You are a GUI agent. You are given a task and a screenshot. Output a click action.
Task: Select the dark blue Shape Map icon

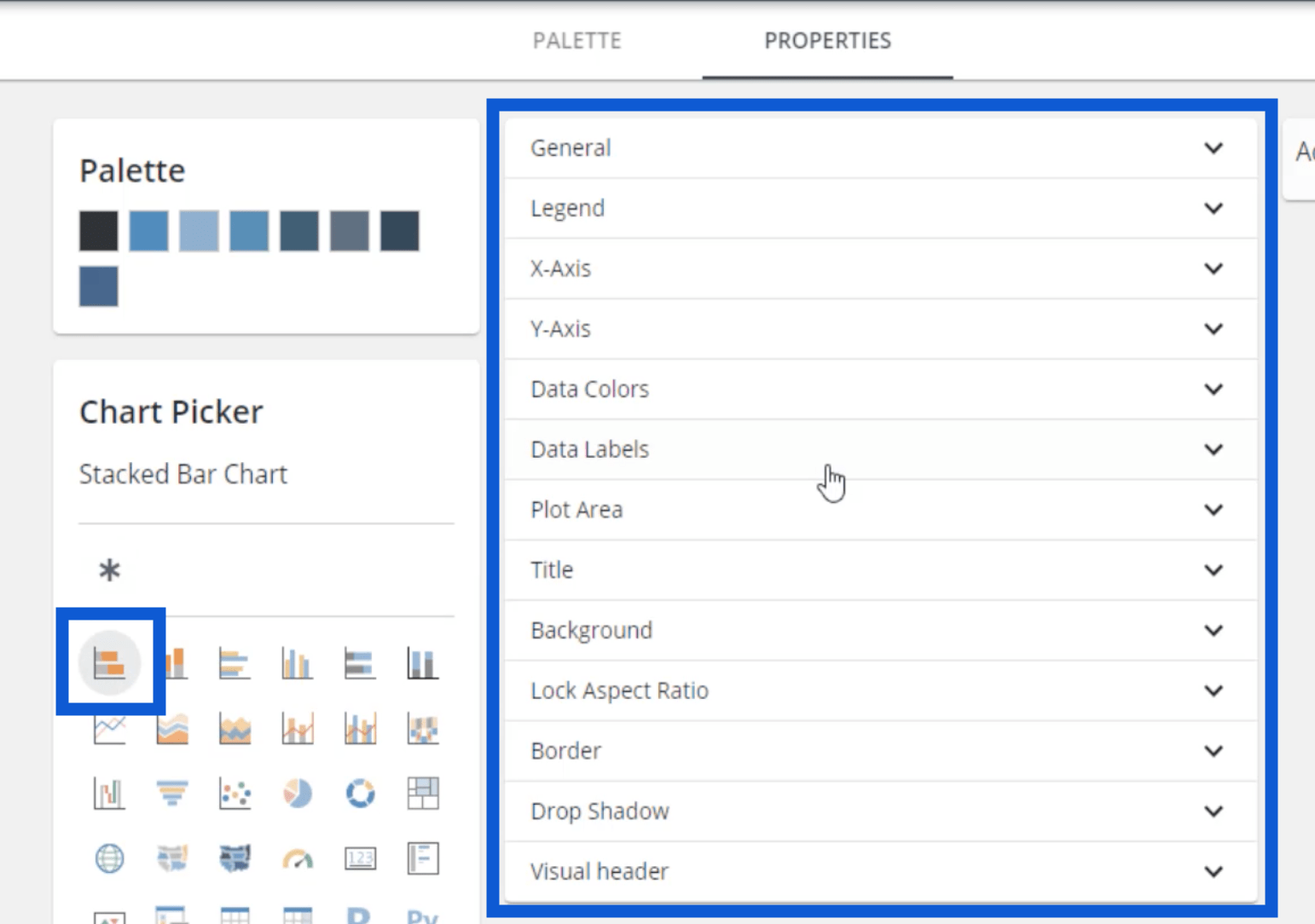point(235,858)
